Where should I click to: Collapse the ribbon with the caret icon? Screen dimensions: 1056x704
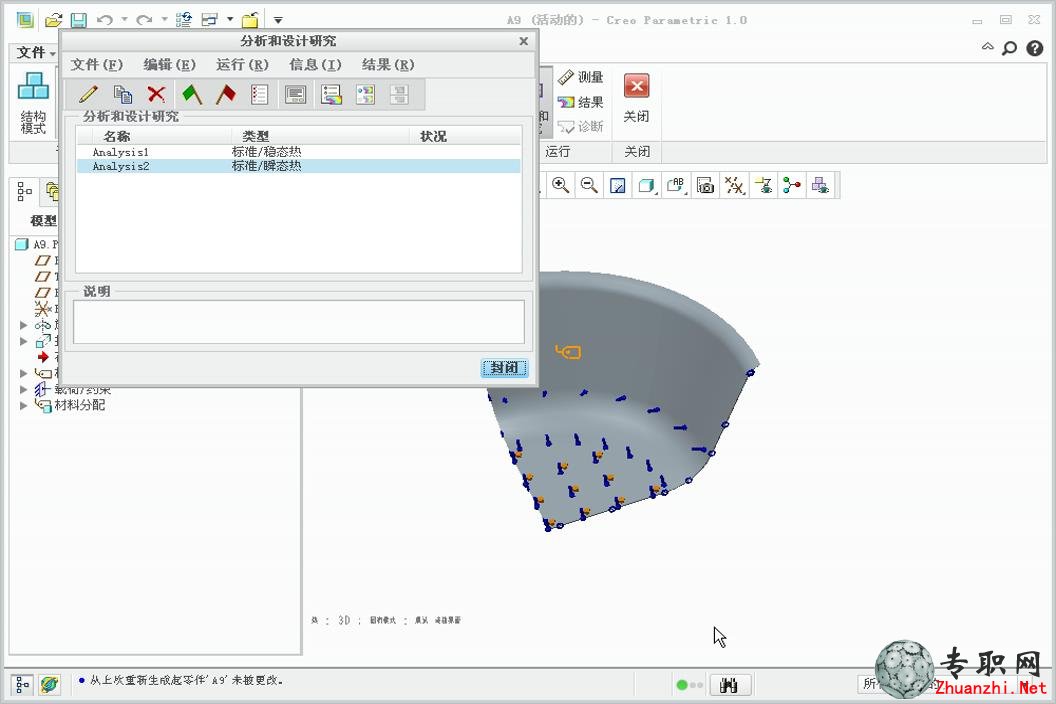click(987, 47)
